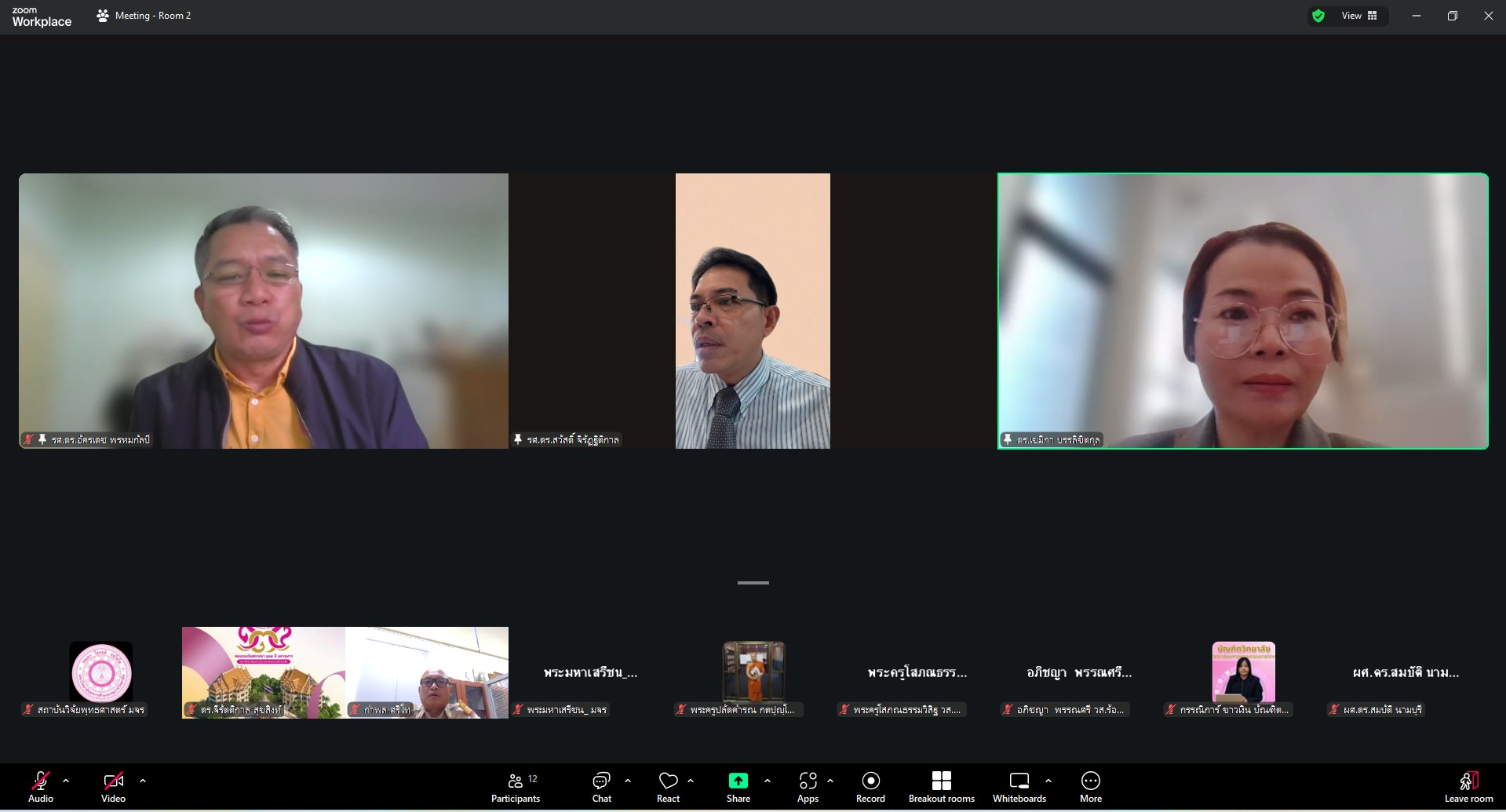Turn on camera with Video button
Viewport: 1506px width, 812px height.
pyautogui.click(x=113, y=787)
